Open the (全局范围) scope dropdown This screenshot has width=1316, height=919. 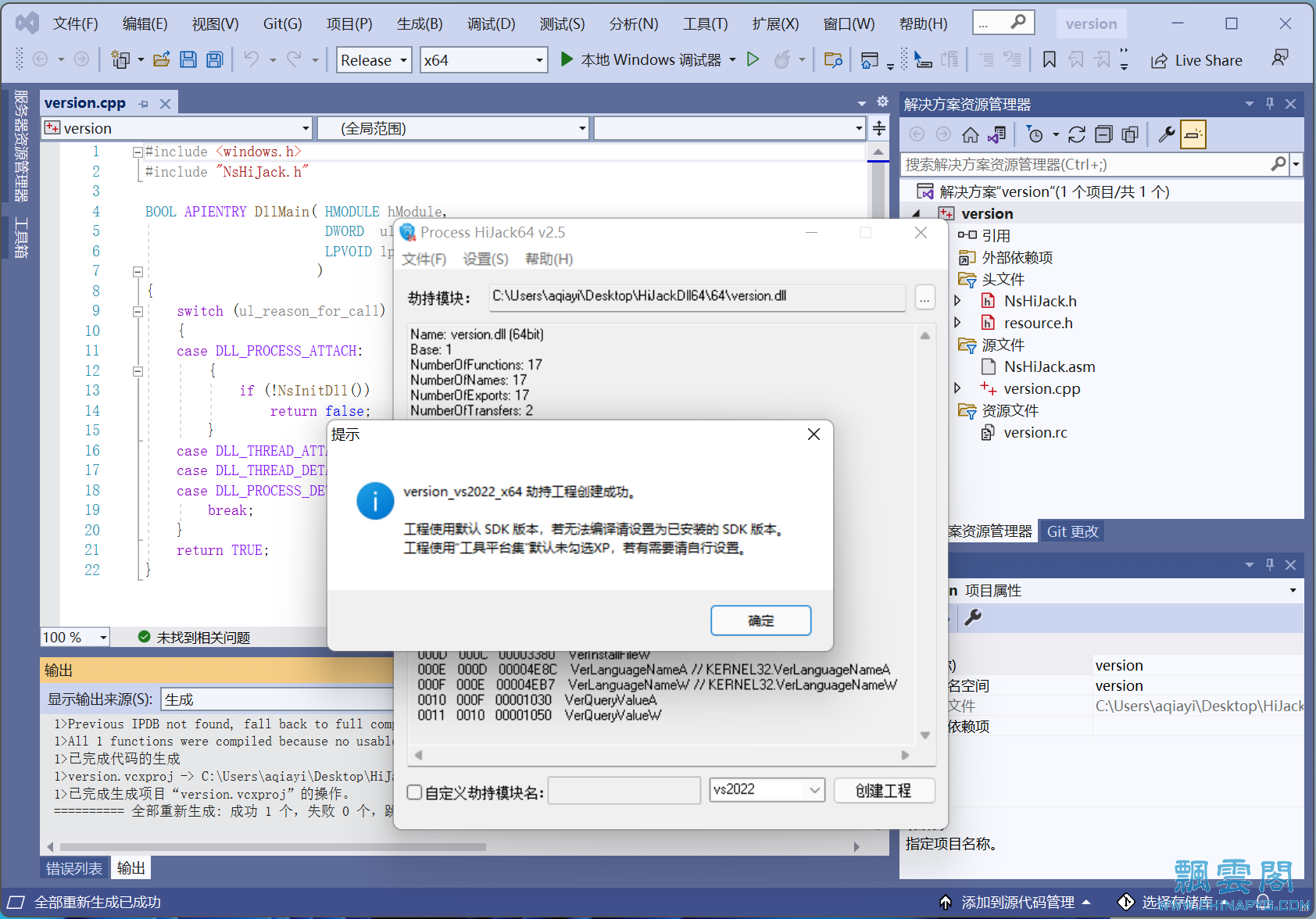452,128
